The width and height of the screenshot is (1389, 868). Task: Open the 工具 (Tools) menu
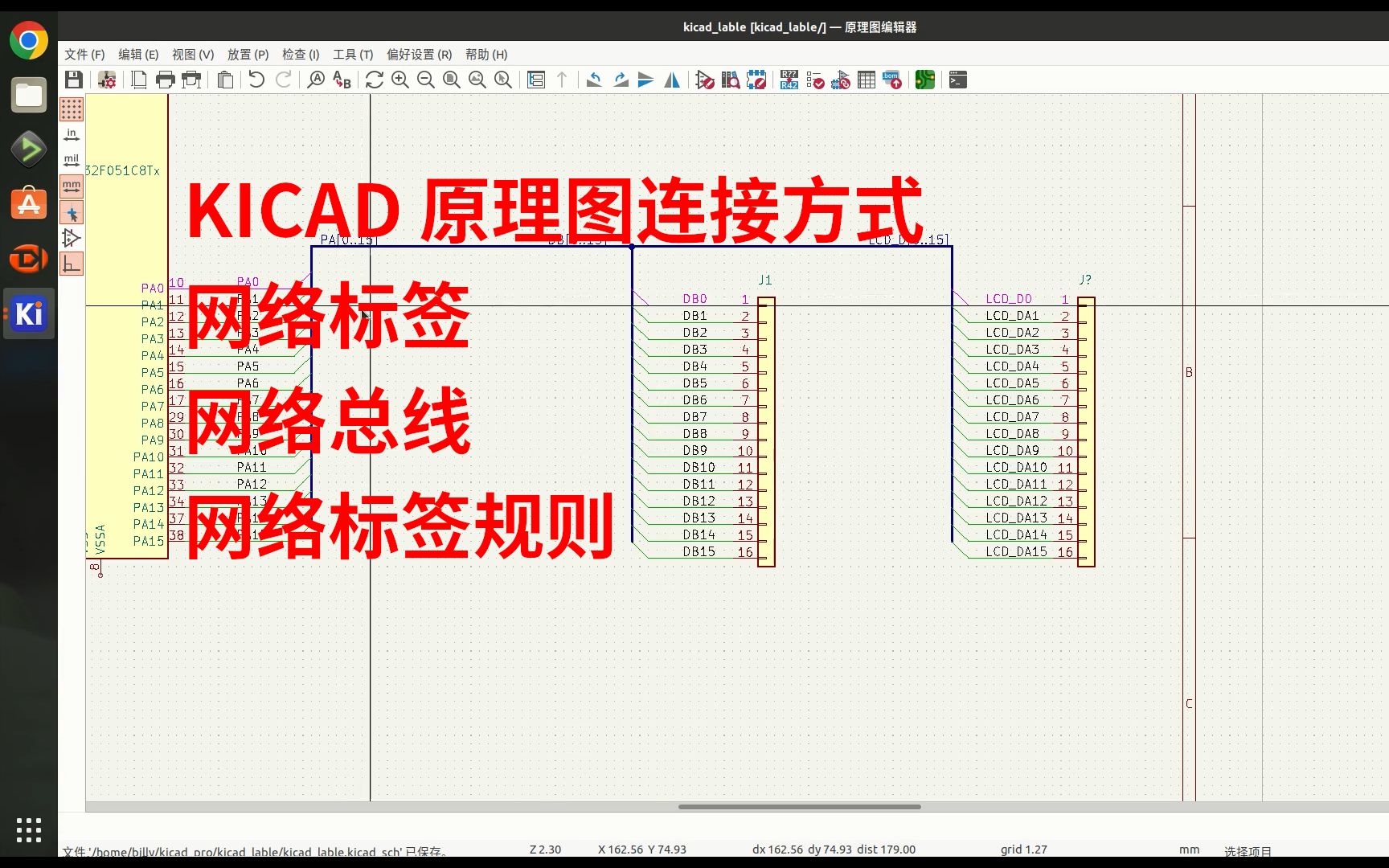coord(354,54)
